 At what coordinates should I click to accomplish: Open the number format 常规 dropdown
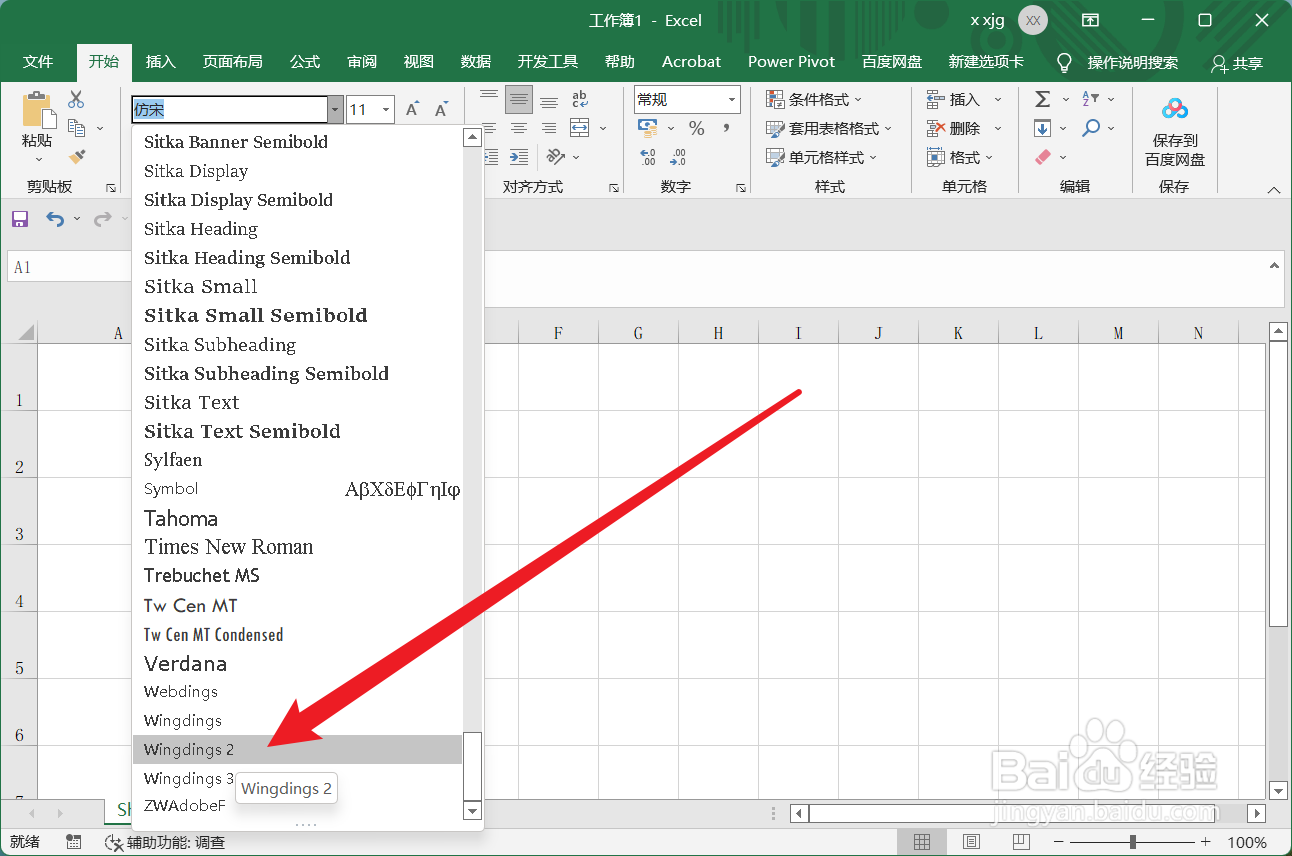tap(733, 100)
